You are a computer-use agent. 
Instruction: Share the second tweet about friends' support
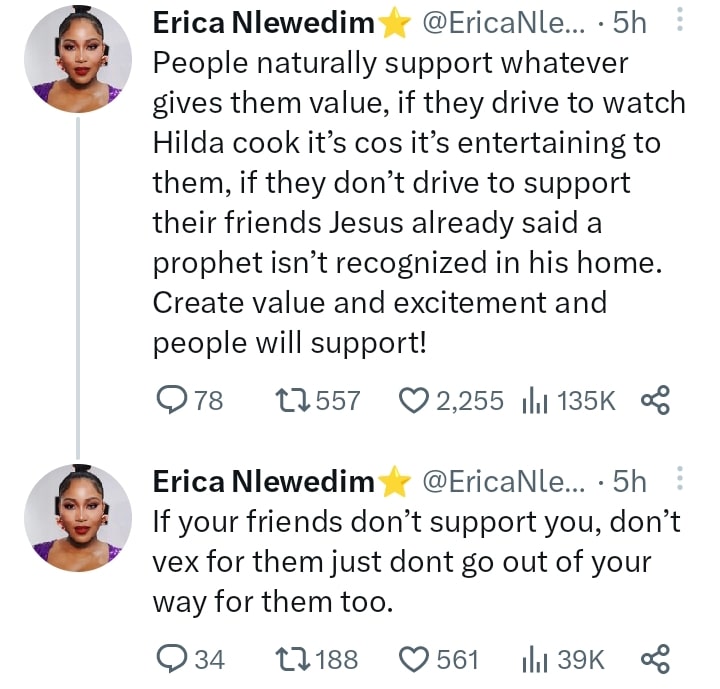point(653,659)
